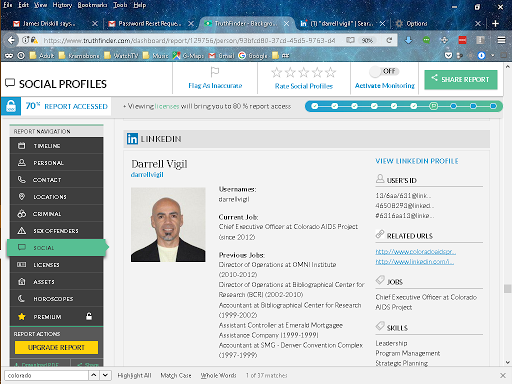Select the Social navigation item
Image resolution: width=512 pixels, height=384 pixels.
(x=57, y=248)
